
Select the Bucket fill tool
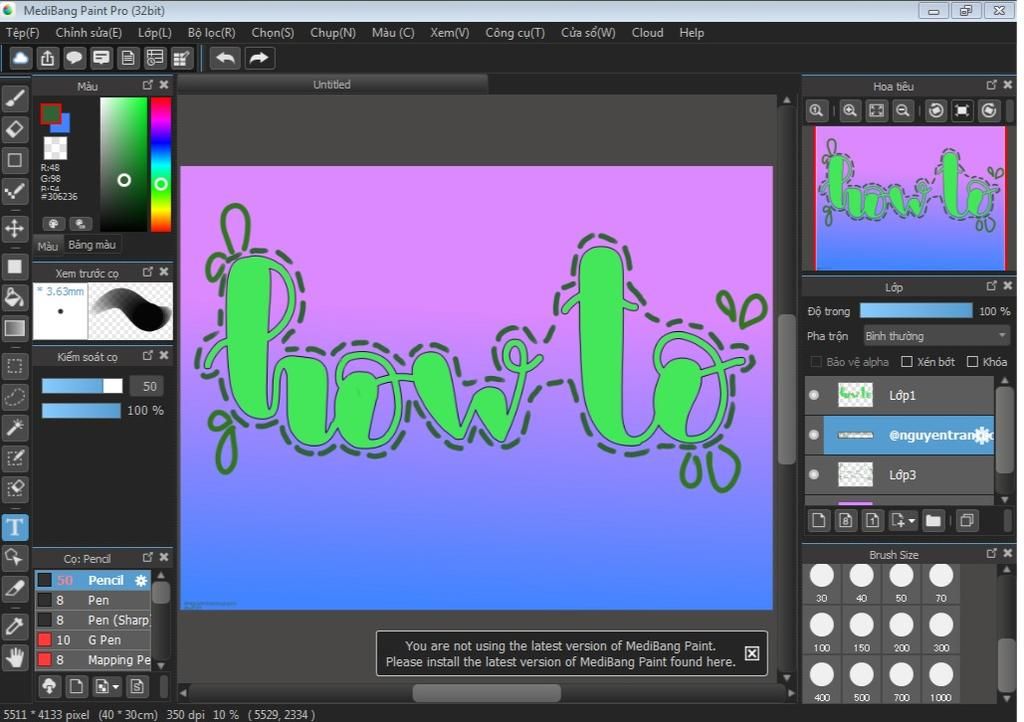click(15, 298)
